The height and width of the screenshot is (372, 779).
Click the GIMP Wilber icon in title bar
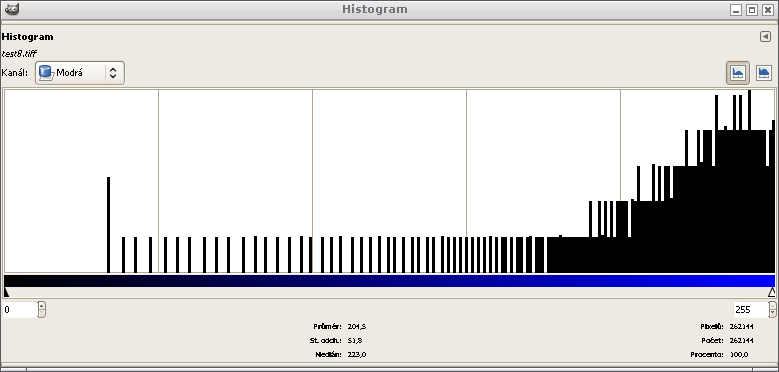[11, 9]
